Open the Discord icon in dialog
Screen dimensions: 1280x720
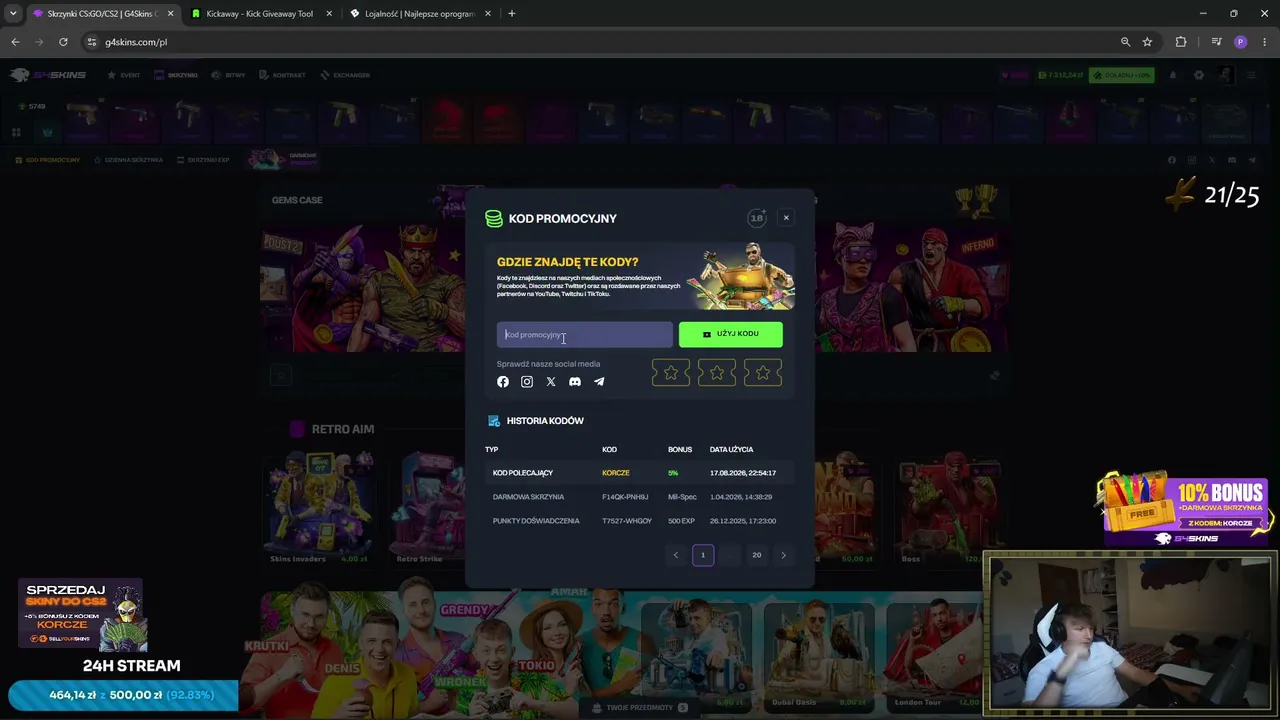pyautogui.click(x=575, y=382)
